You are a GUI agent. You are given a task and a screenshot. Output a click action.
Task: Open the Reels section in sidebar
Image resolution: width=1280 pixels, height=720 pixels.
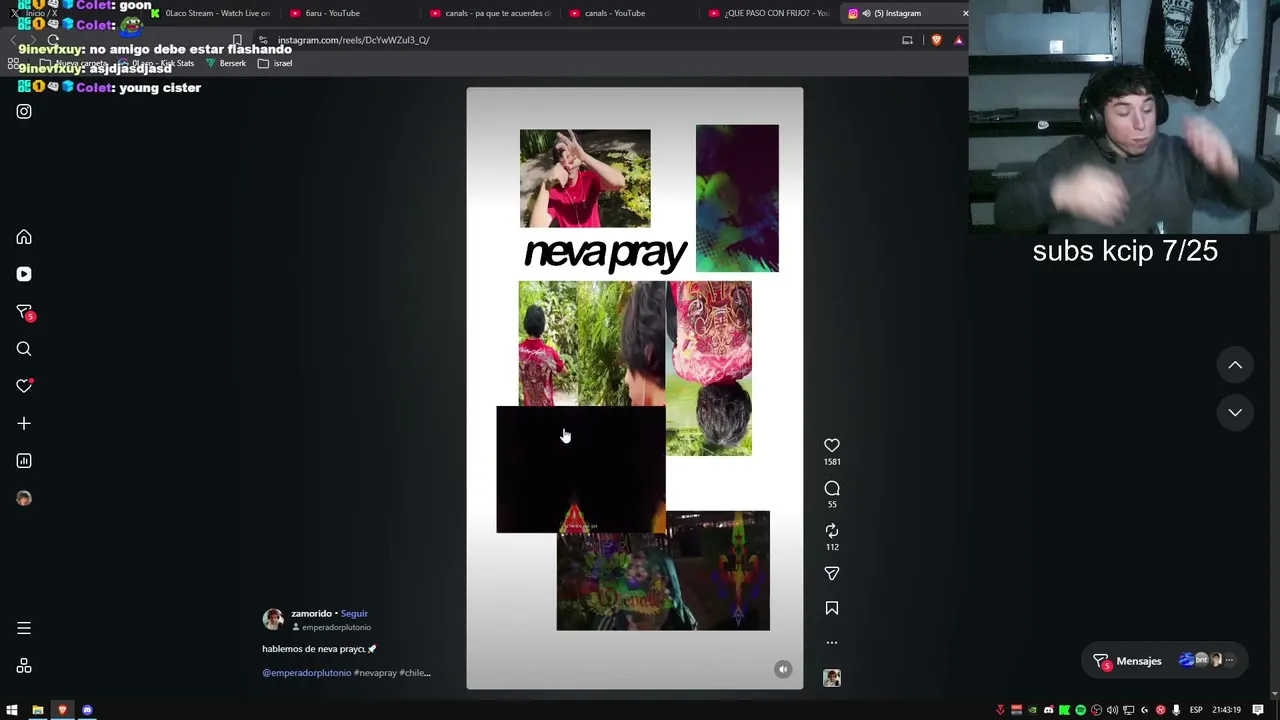pyautogui.click(x=24, y=274)
